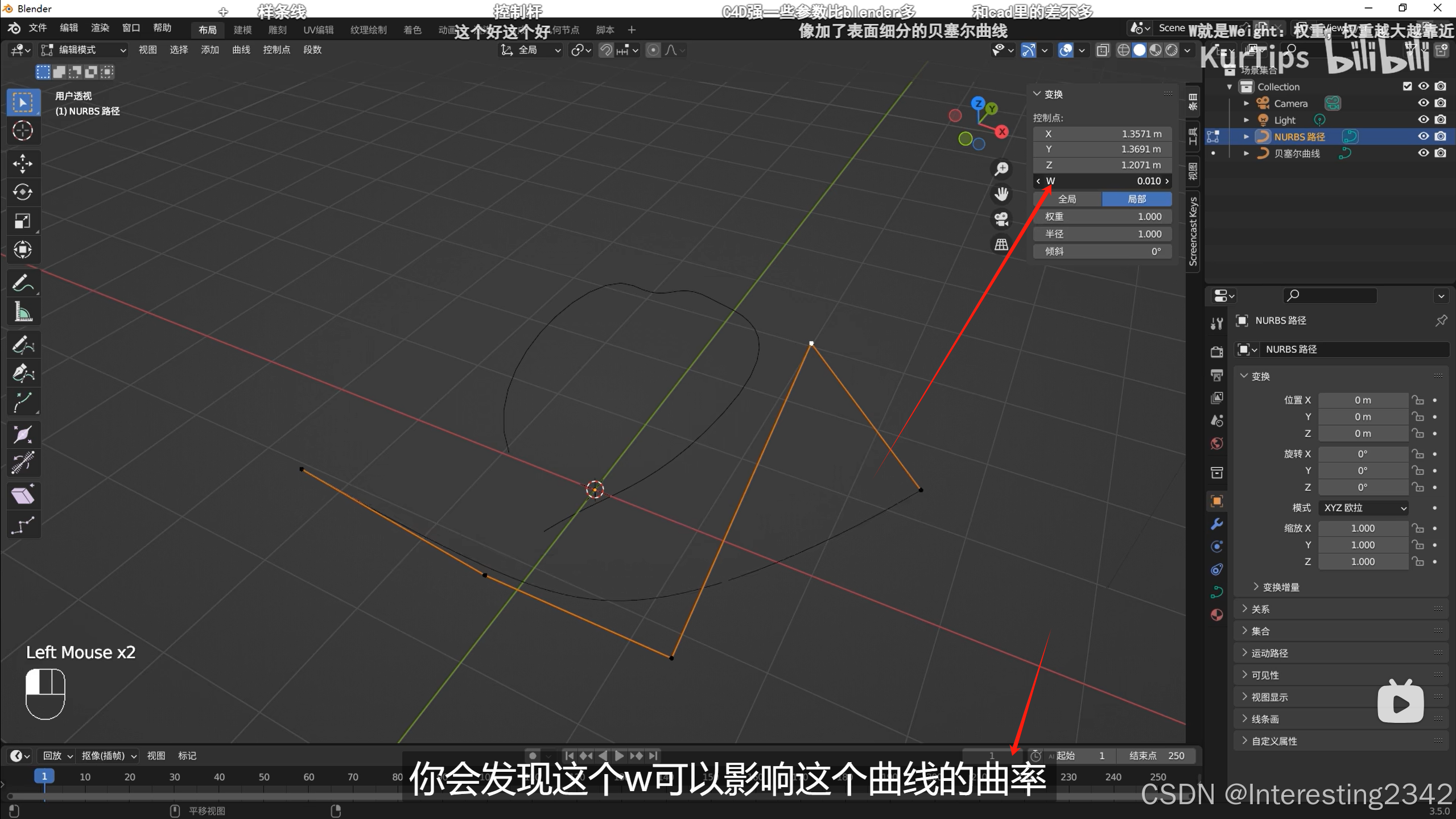This screenshot has height=819, width=1456.
Task: Select the Rotate tool
Action: click(23, 192)
